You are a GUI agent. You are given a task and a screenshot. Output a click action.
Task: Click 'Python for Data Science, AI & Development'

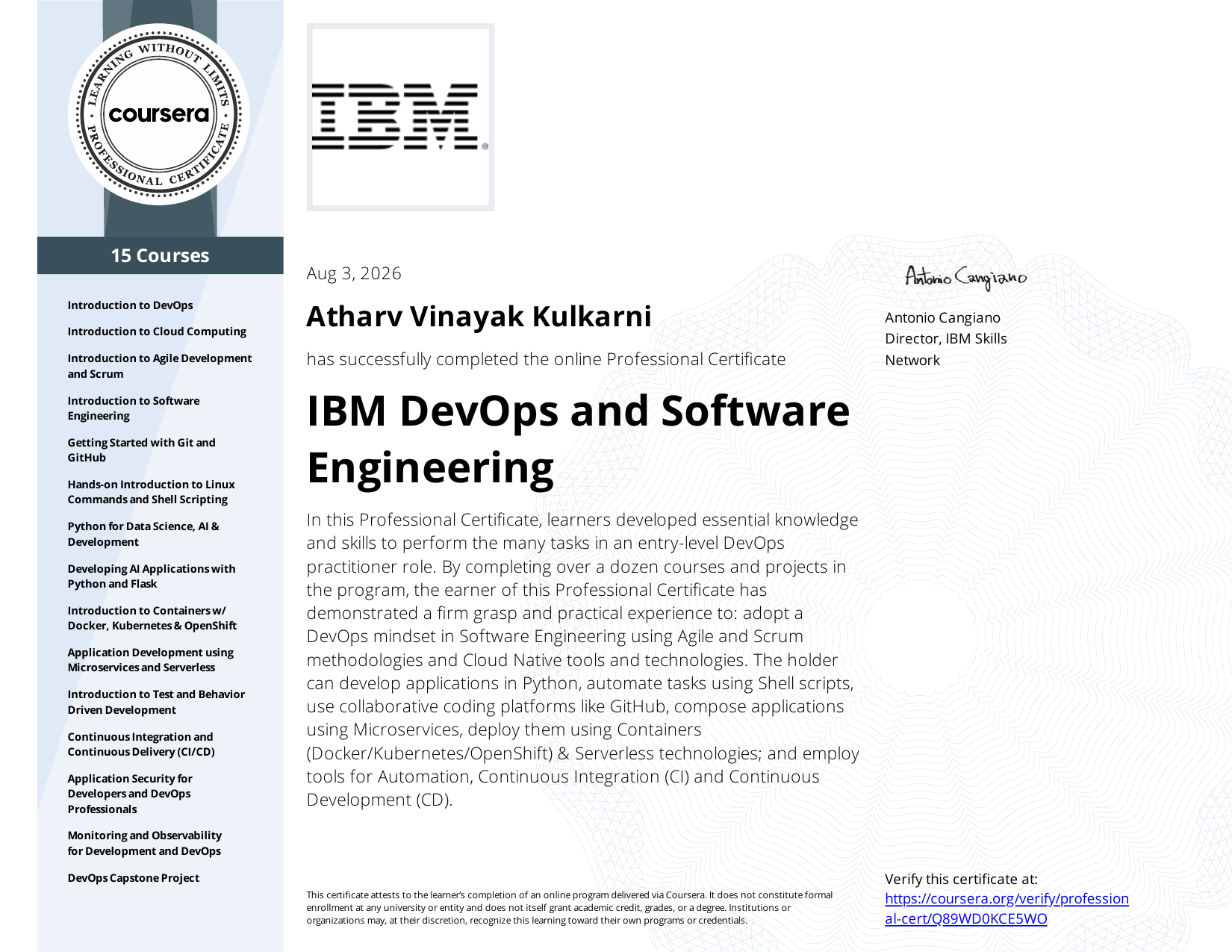(143, 534)
